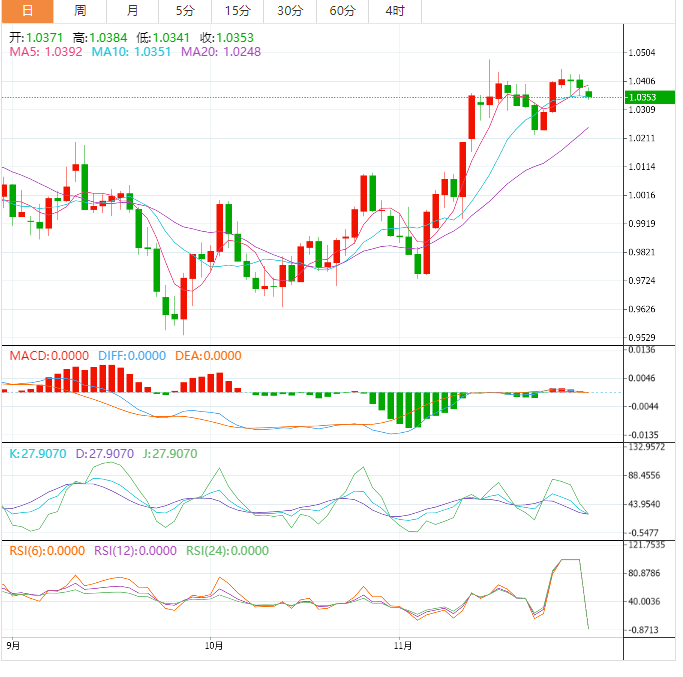
Task: Select the 60分 timeframe tab
Action: pyautogui.click(x=342, y=11)
